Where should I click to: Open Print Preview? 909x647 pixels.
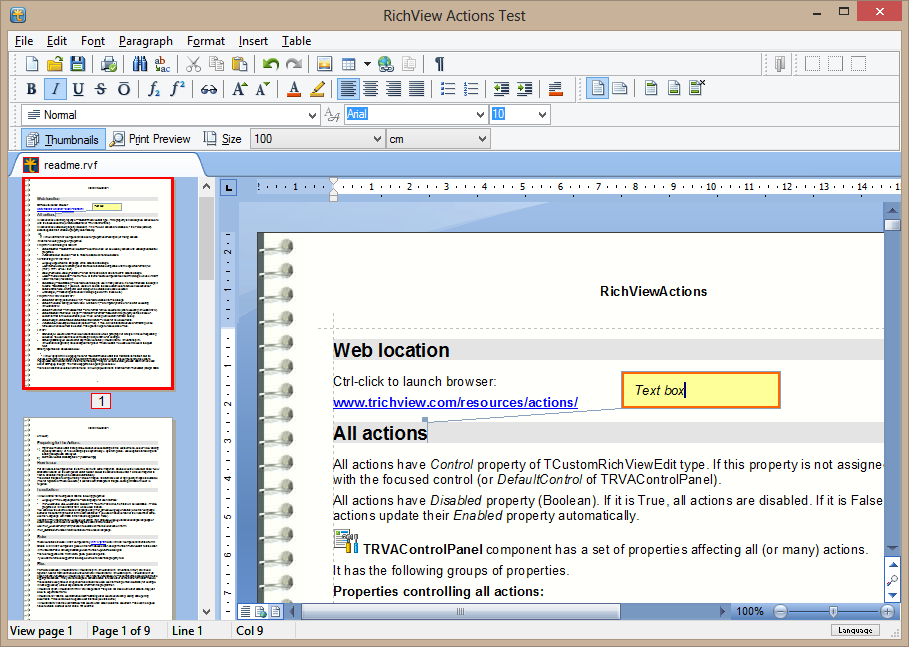[151, 139]
